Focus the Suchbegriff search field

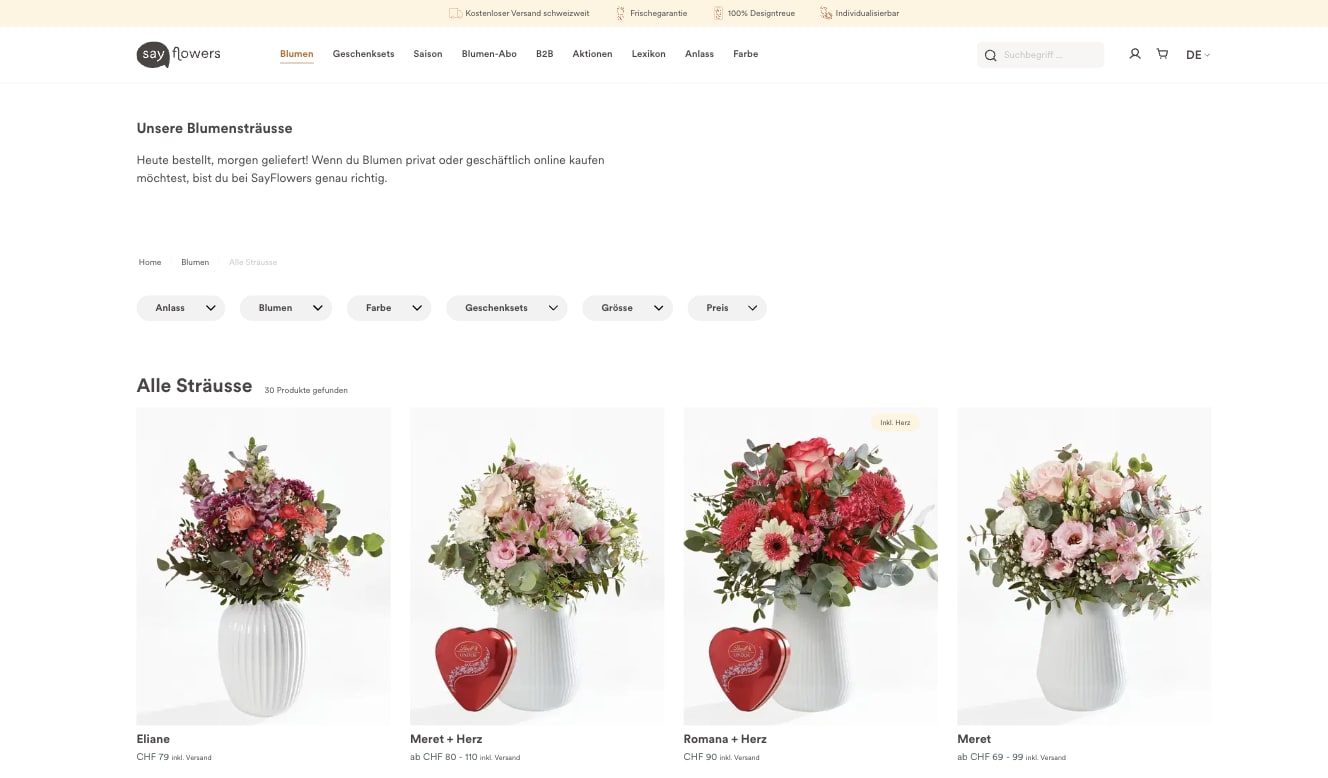(1040, 55)
